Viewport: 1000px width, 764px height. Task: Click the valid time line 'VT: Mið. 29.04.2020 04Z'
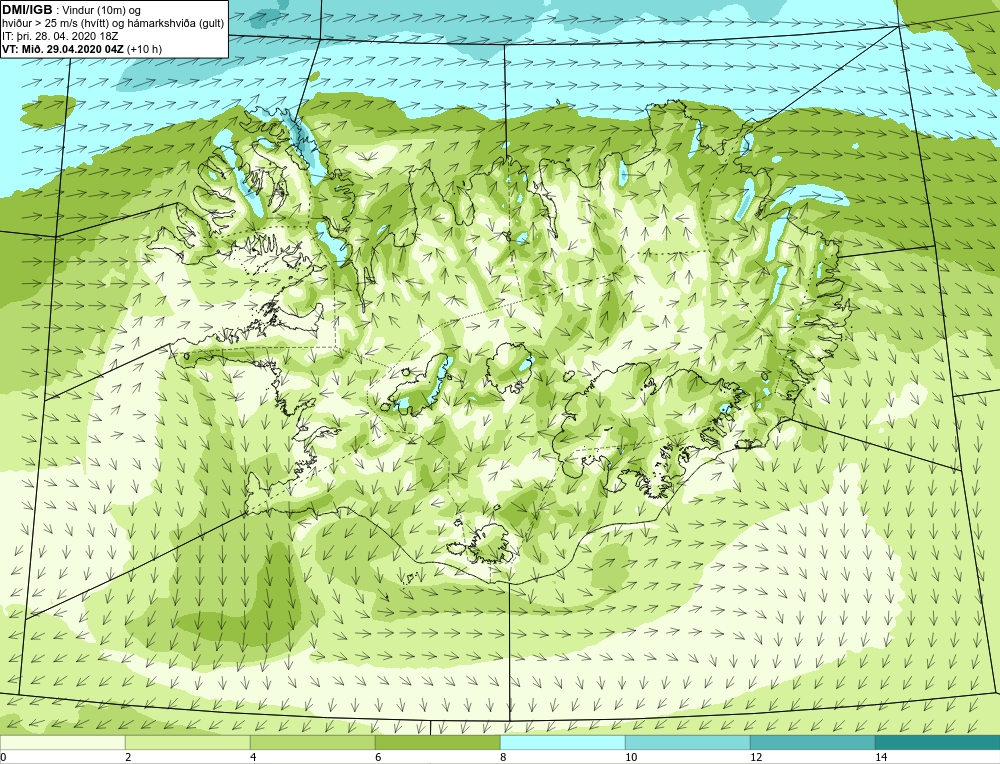(63, 49)
